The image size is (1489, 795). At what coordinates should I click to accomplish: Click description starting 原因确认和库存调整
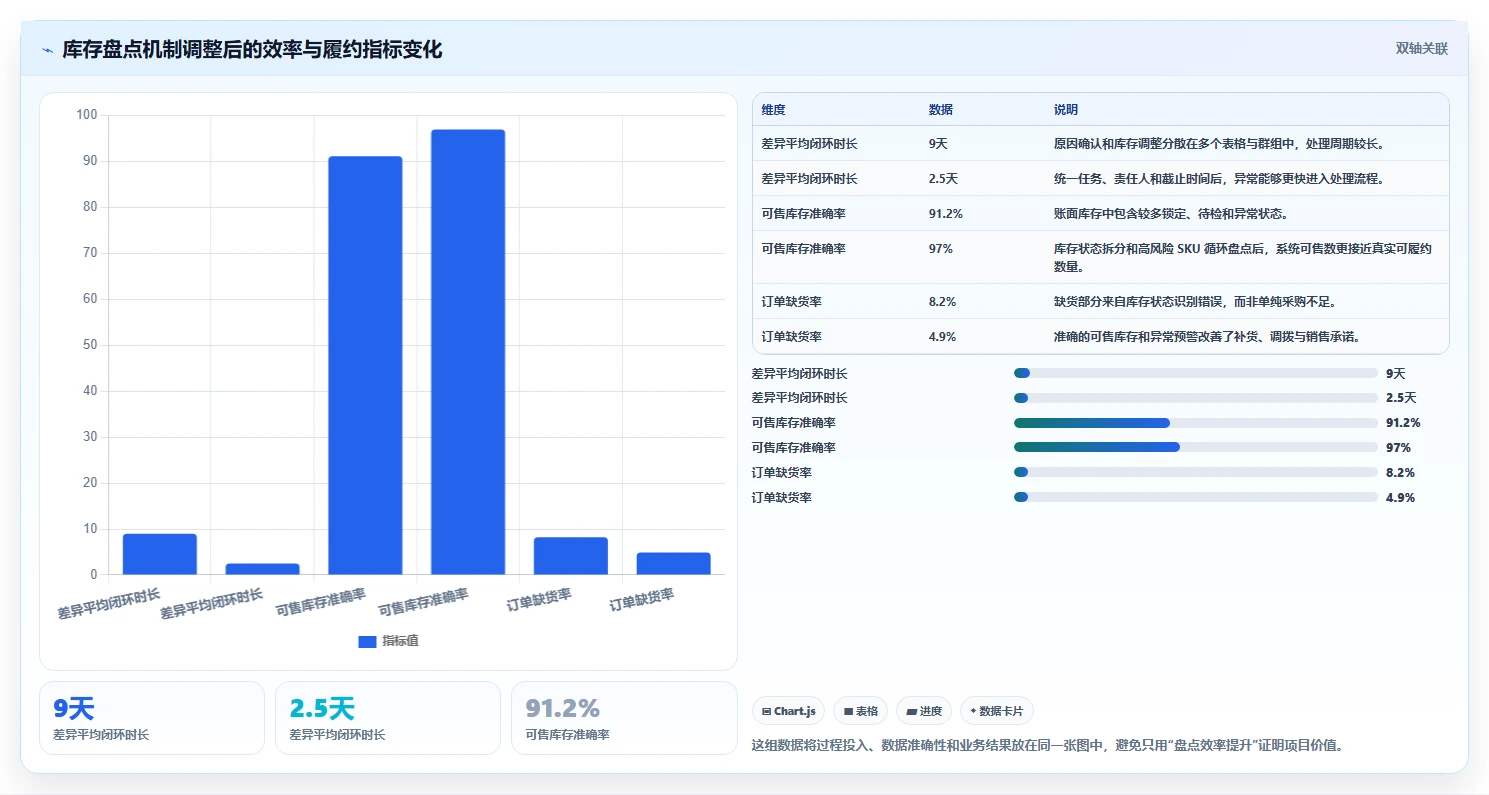1219,144
